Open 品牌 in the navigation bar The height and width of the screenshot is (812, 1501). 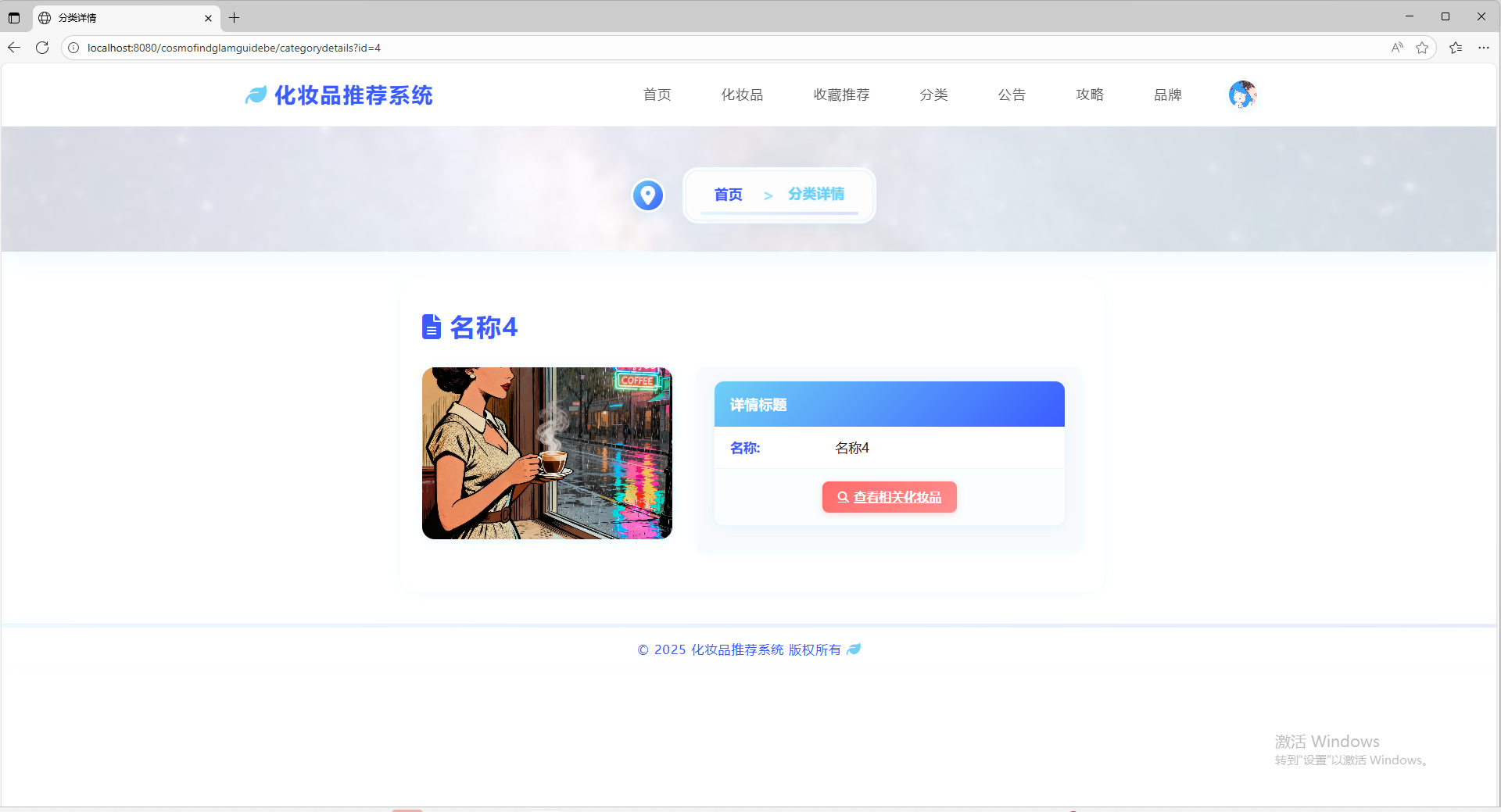point(1168,95)
